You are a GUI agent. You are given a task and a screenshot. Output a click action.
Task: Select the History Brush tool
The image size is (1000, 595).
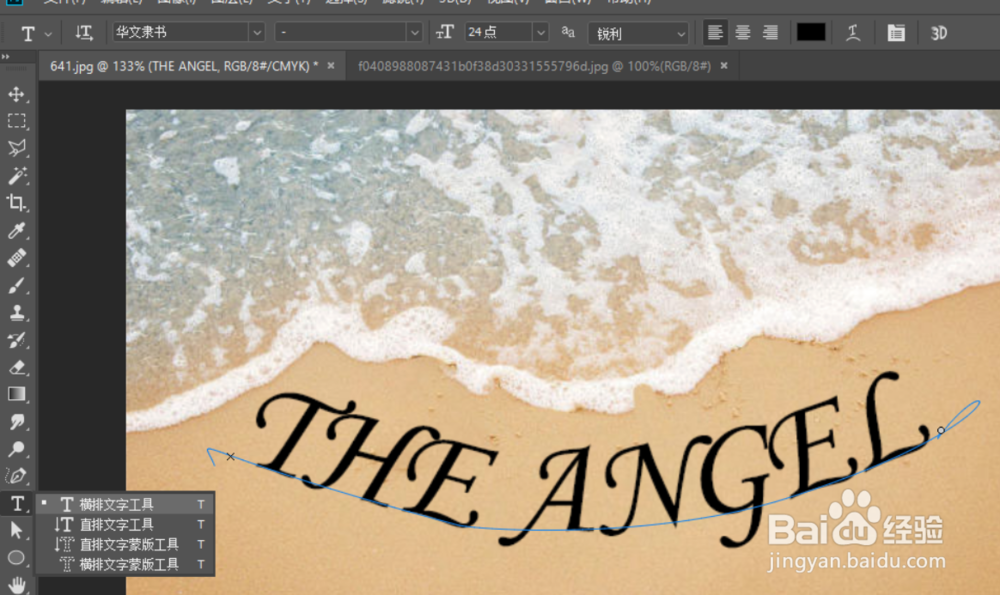coord(17,340)
